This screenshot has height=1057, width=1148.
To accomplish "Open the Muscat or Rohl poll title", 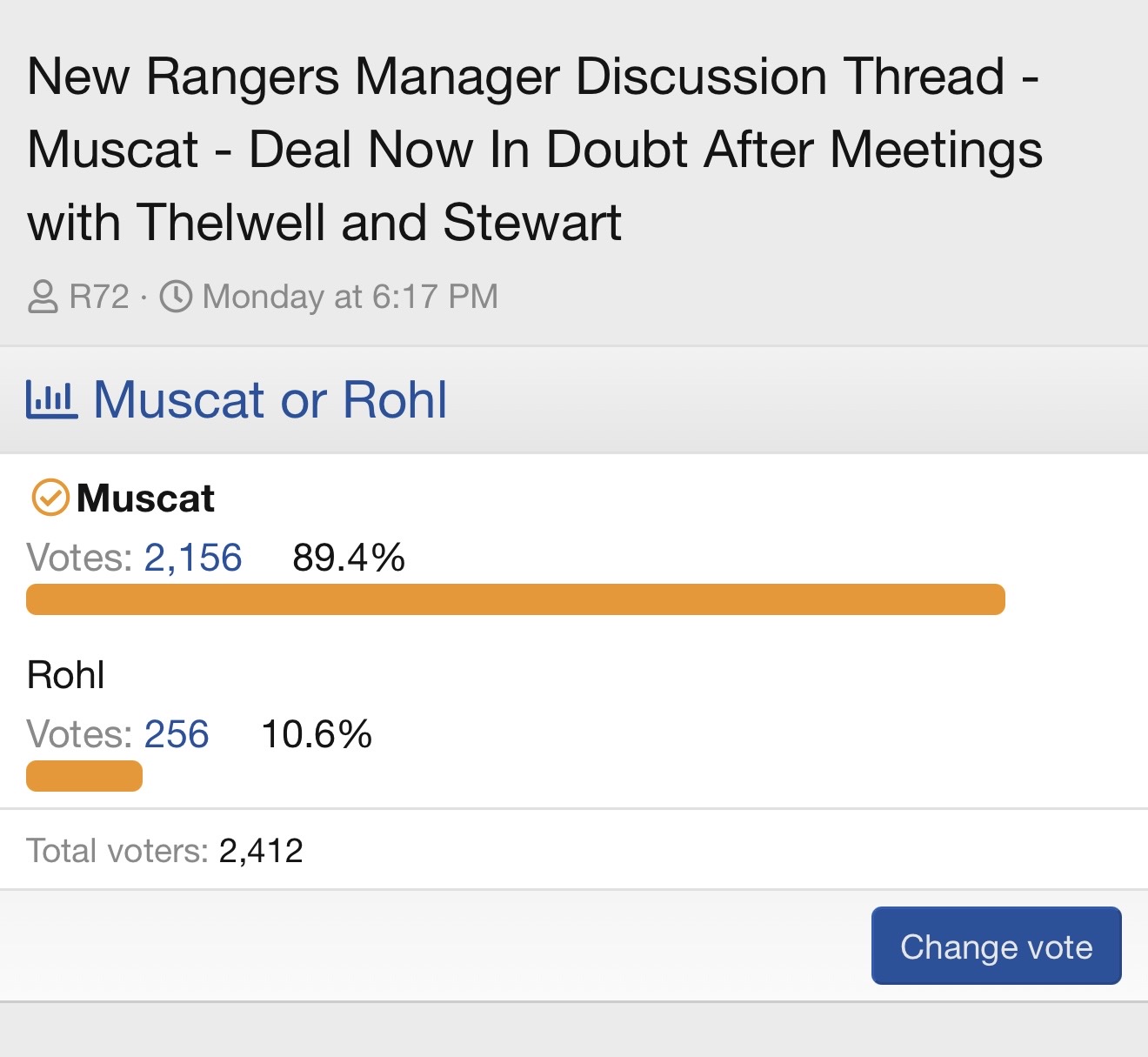I will [x=270, y=399].
